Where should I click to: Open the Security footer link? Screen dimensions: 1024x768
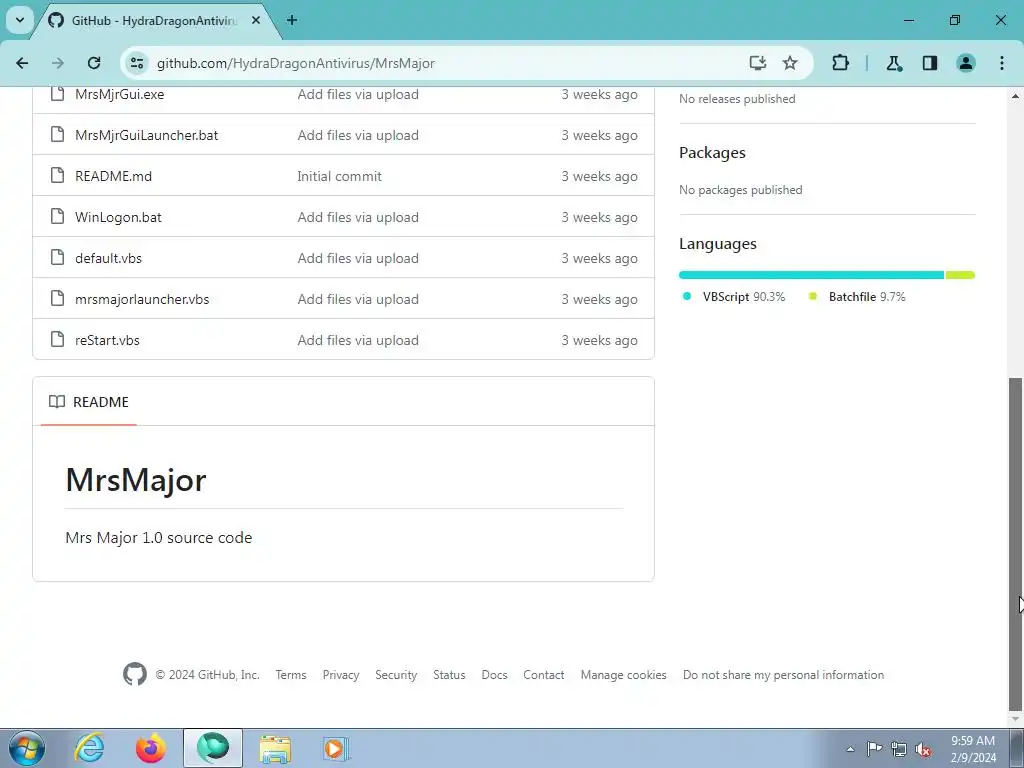pyautogui.click(x=396, y=675)
